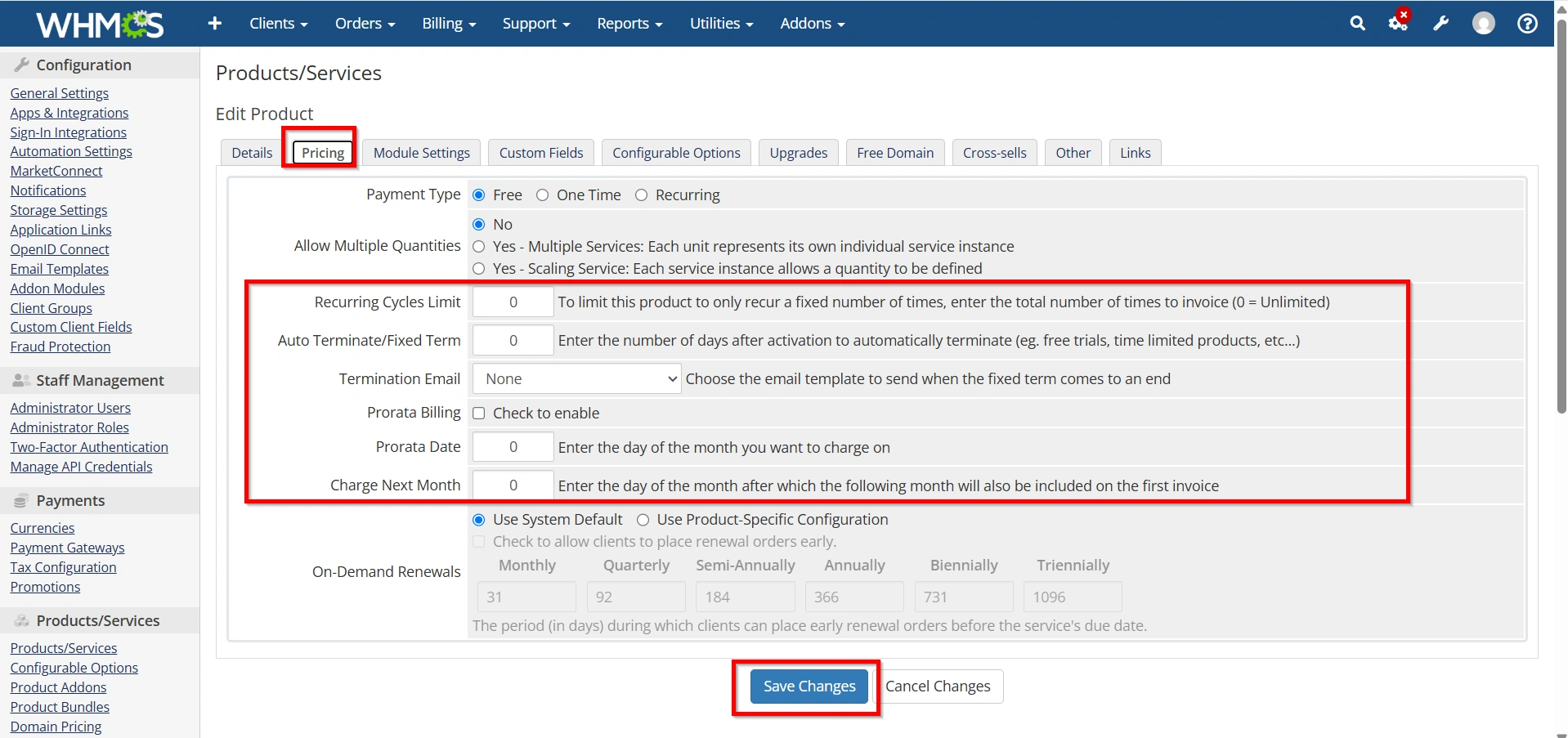1568x738 pixels.
Task: Click the page vertical scrollbar
Action: click(1561, 217)
